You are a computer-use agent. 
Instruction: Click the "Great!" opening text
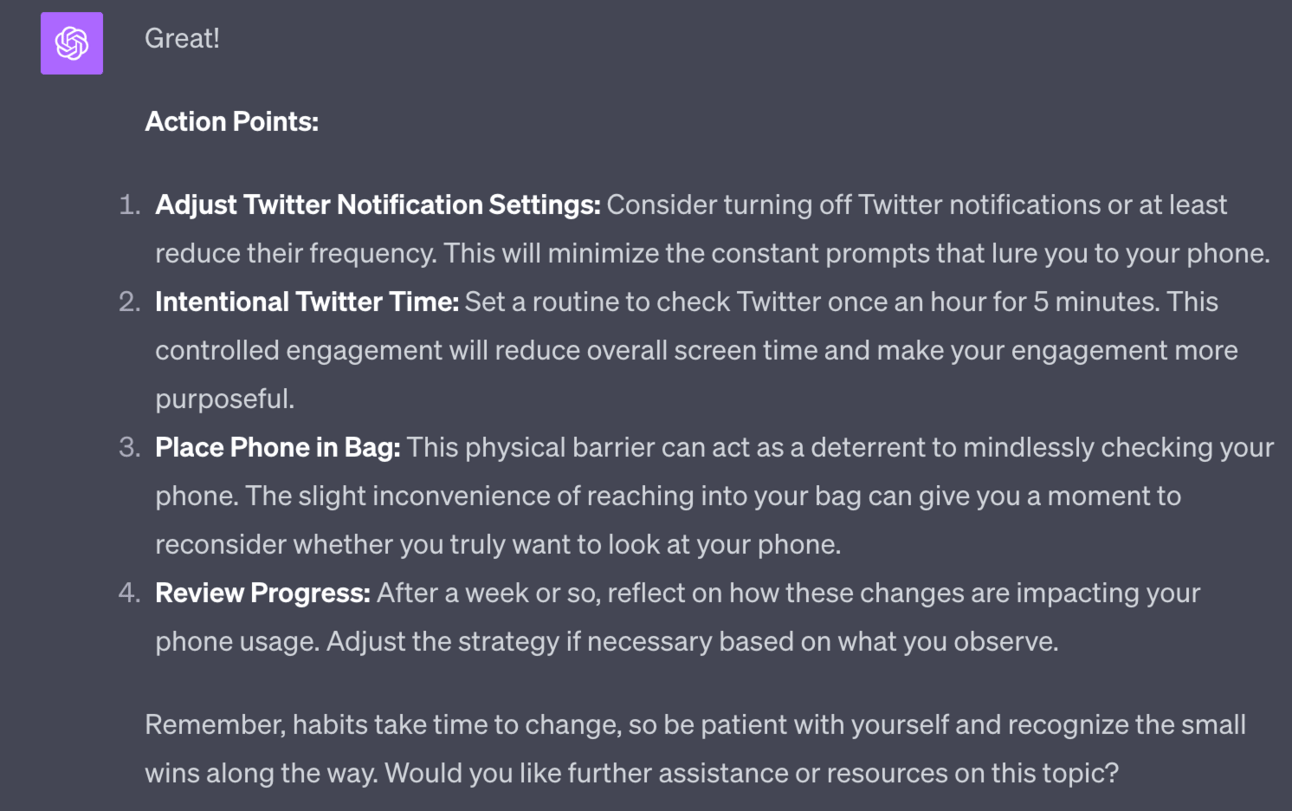(182, 39)
